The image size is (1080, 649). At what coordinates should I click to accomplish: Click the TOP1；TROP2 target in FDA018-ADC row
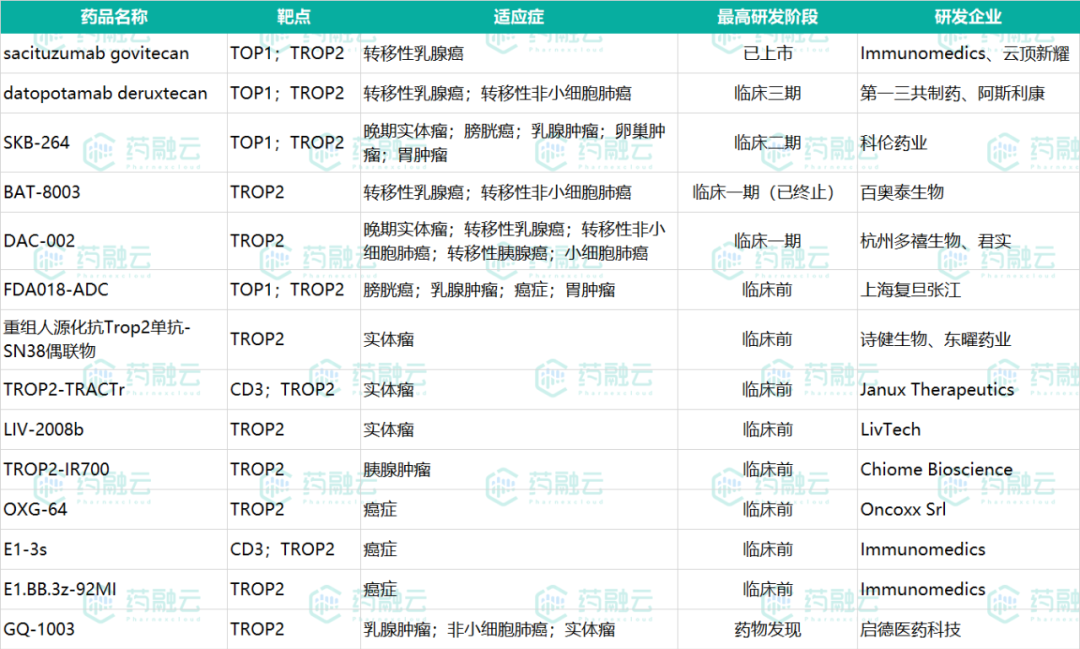(x=293, y=290)
